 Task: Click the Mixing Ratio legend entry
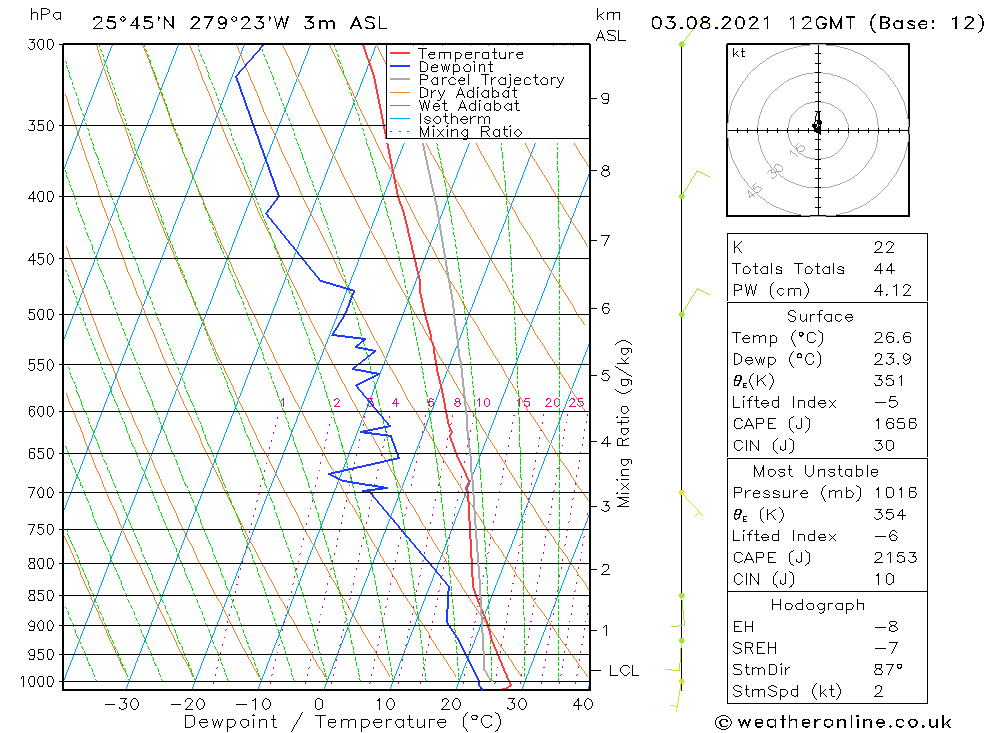[470, 132]
